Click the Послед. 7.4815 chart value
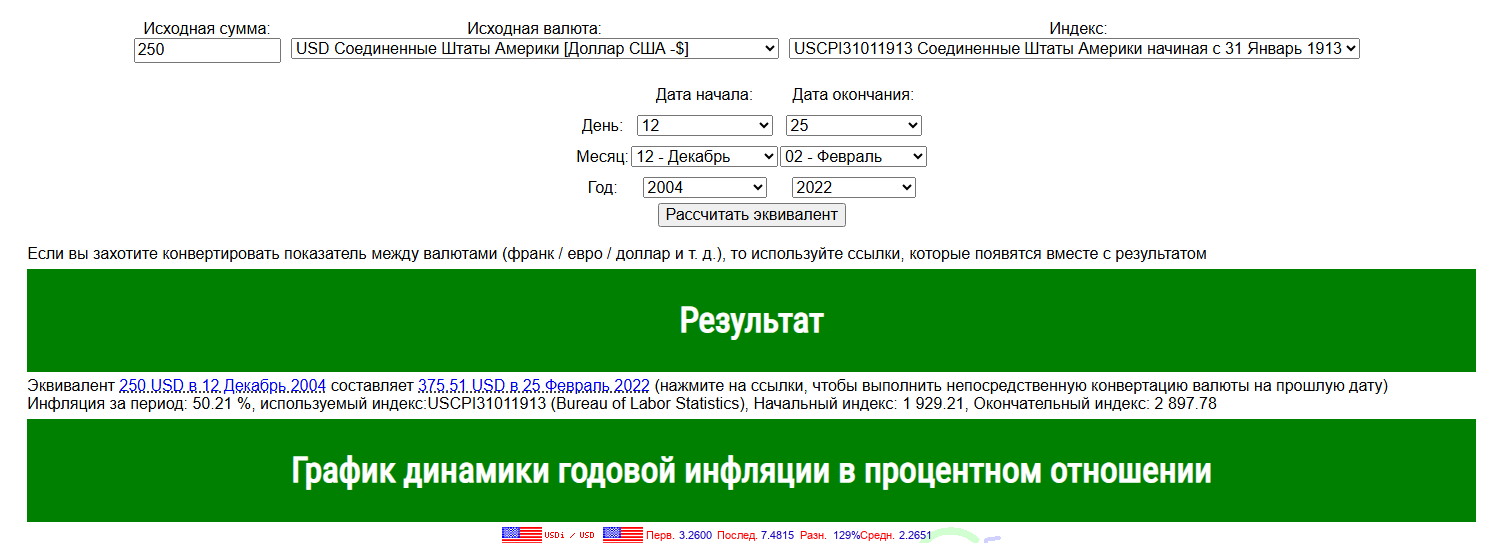Image resolution: width=1491 pixels, height=543 pixels. (755, 536)
